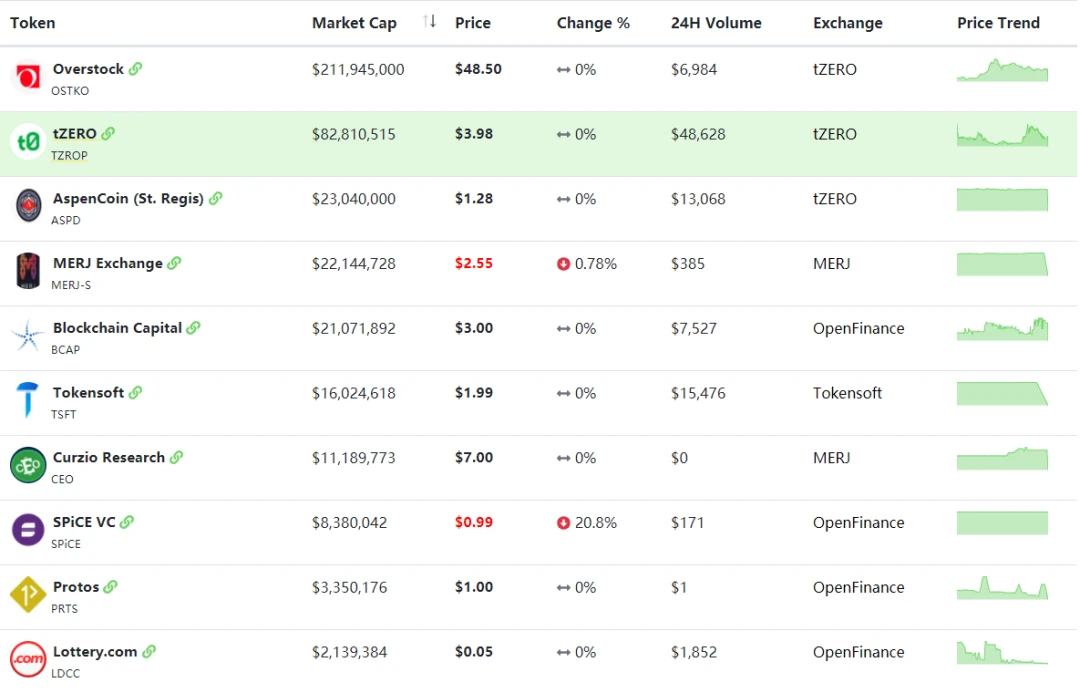Click the red down arrow for MERJ change
The width and height of the screenshot is (1080, 693).
tap(563, 264)
